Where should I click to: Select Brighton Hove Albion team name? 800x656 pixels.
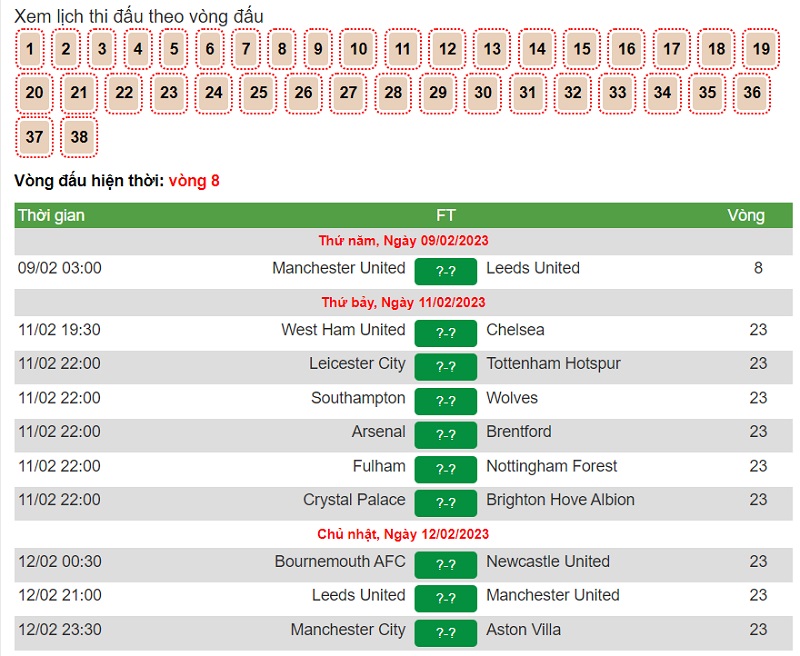point(560,499)
